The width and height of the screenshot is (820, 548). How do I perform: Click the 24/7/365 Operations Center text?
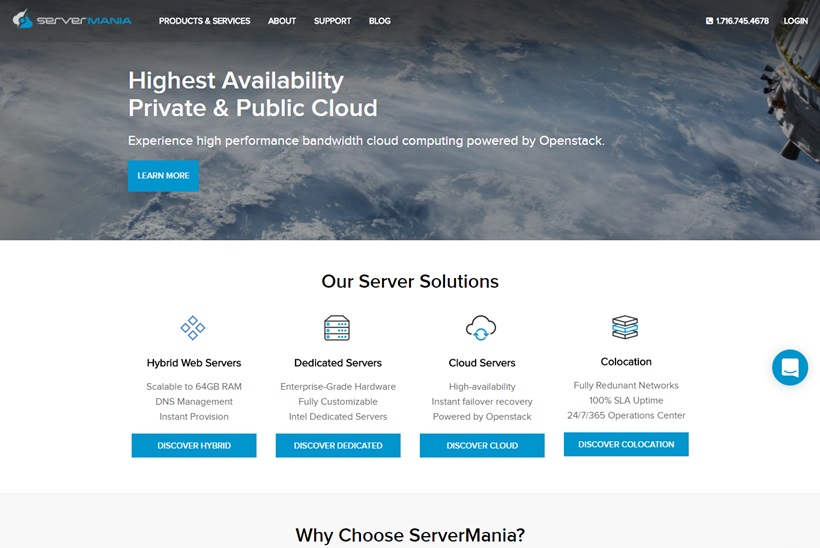pos(626,416)
